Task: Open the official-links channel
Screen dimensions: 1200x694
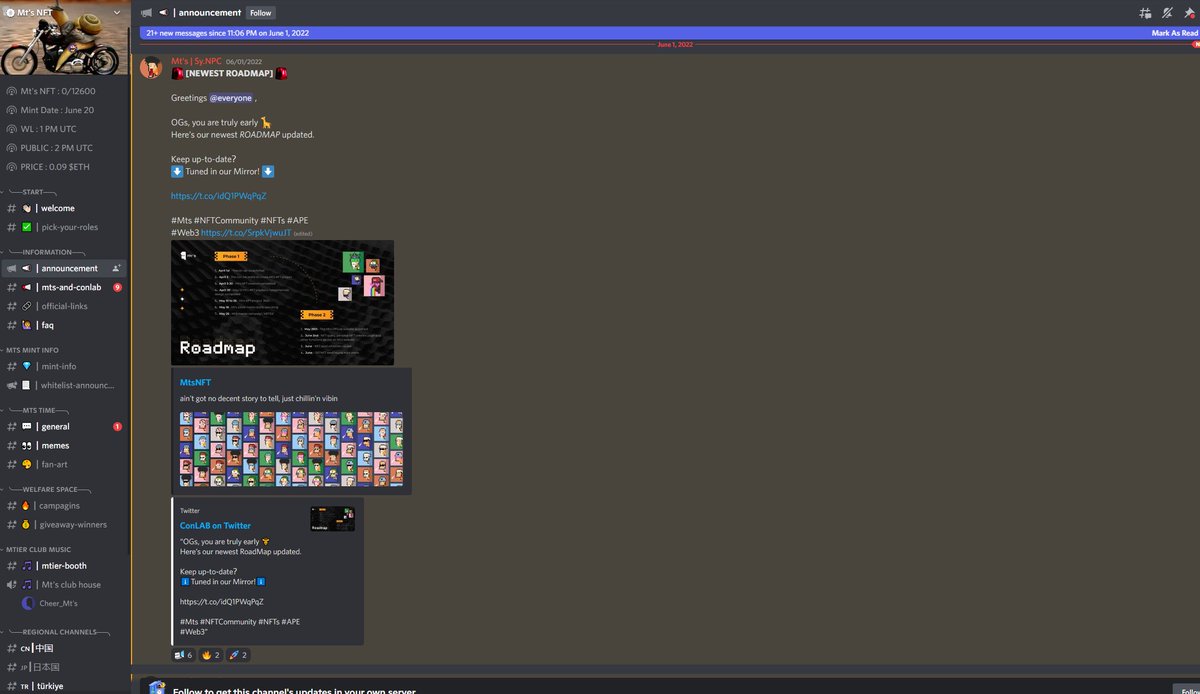Action: [66, 306]
